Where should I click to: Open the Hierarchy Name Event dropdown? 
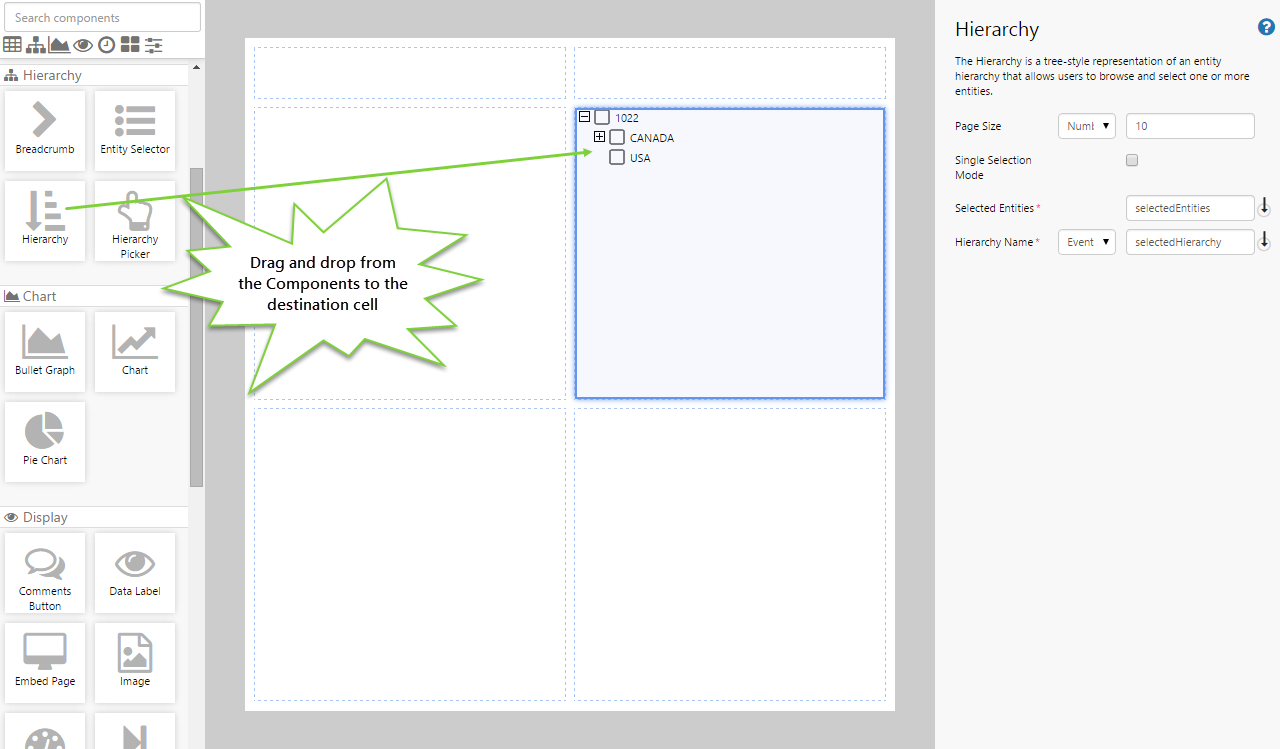[x=1086, y=242]
